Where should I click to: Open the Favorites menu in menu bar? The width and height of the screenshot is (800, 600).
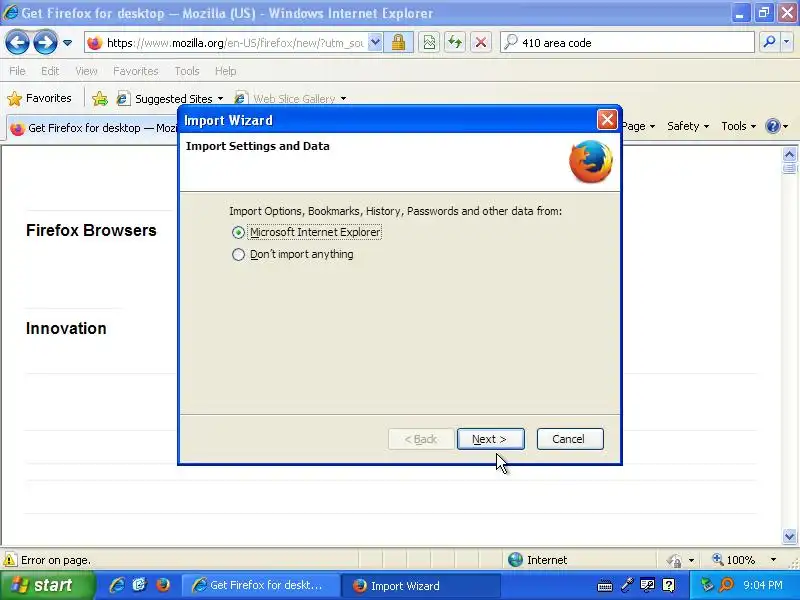pos(136,71)
